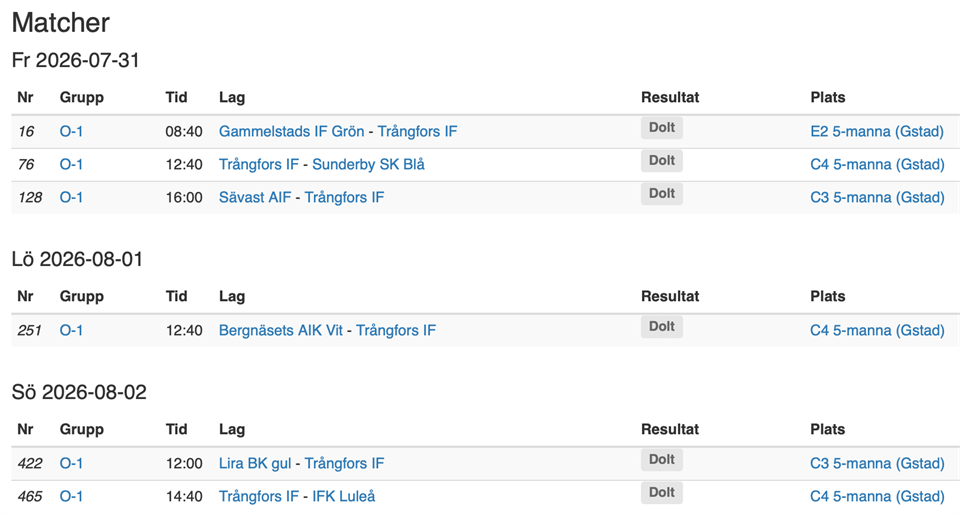Click group O-1 link for match 465
Screen dimensions: 960x515
[x=71, y=497]
